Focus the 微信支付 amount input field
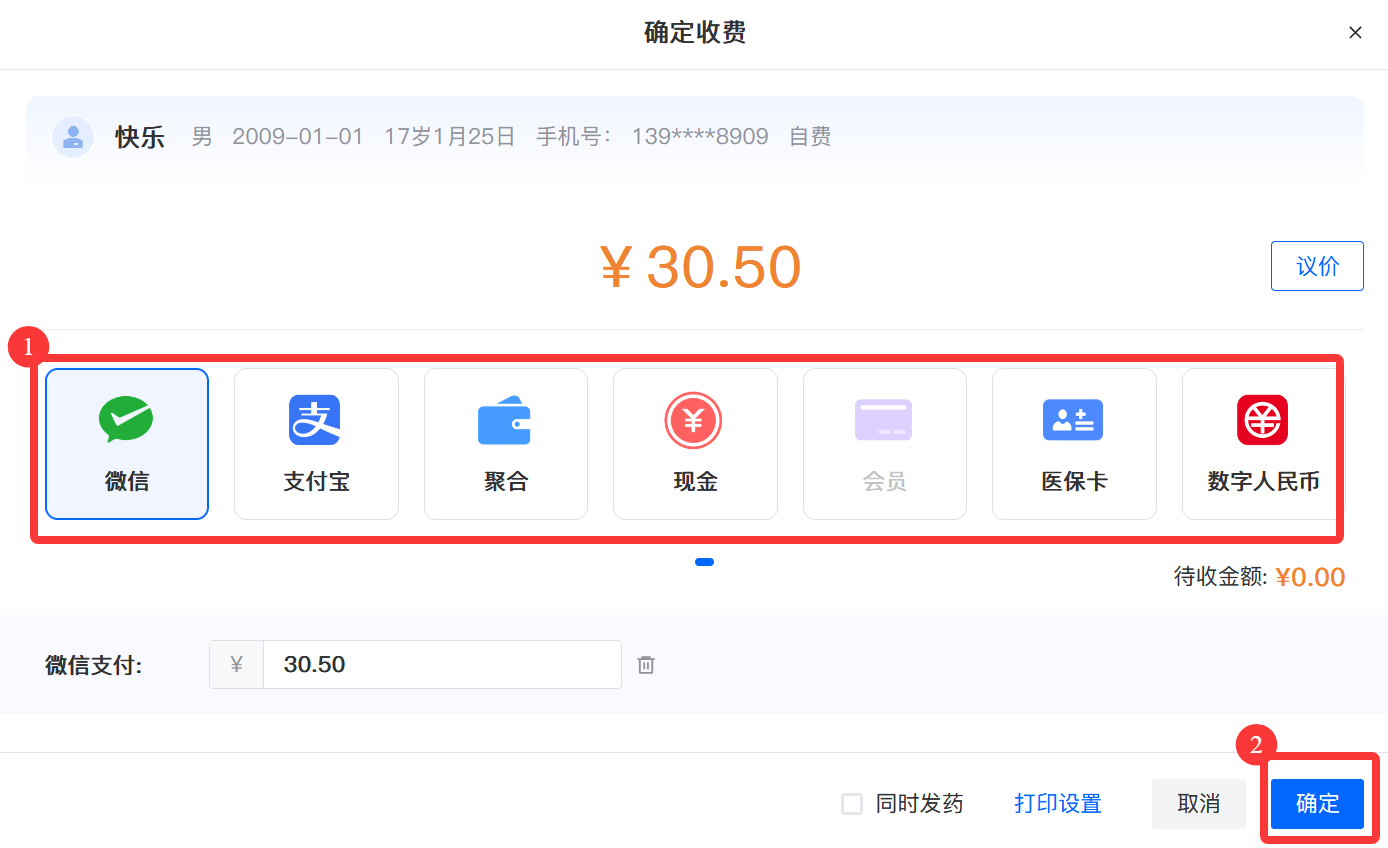 coord(440,665)
